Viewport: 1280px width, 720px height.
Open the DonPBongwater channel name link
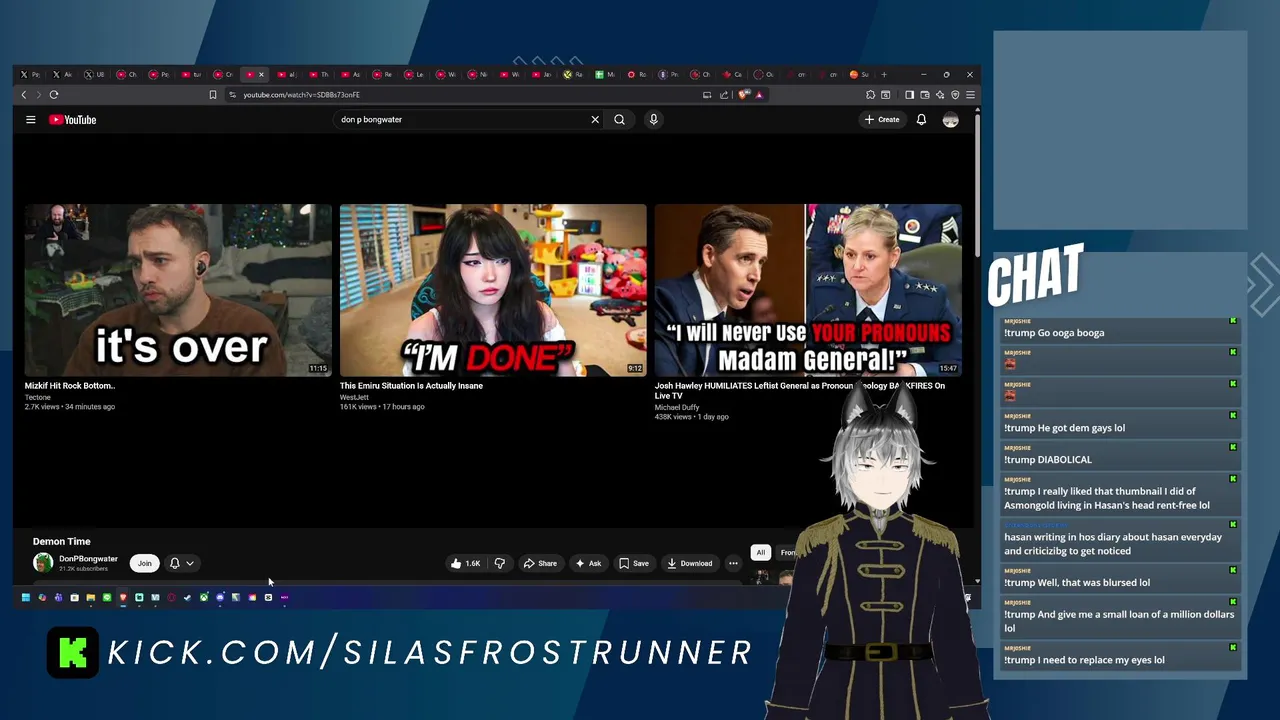(x=88, y=559)
